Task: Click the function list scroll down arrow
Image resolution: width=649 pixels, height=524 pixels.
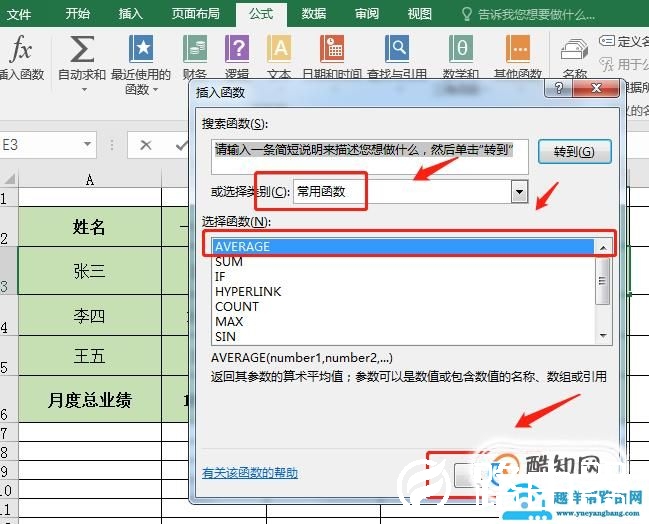Action: pos(603,335)
